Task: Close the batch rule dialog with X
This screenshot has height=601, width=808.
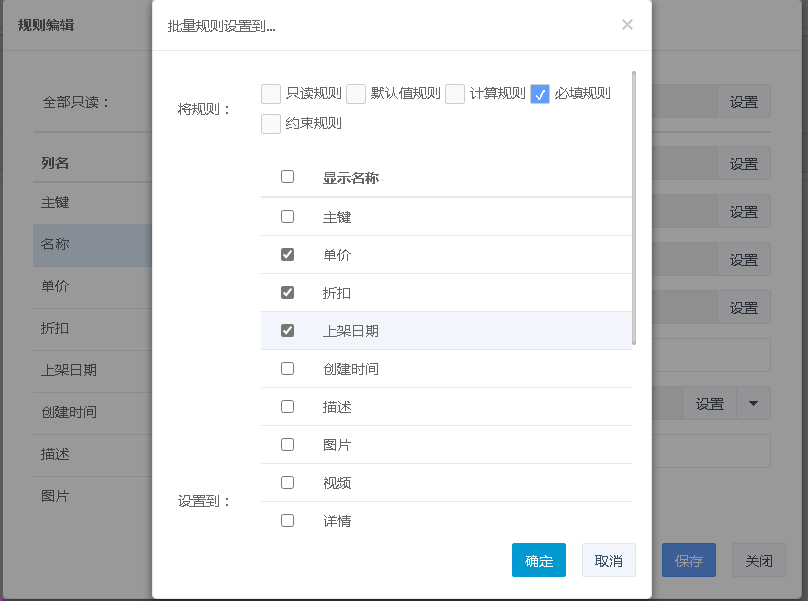Action: (627, 25)
